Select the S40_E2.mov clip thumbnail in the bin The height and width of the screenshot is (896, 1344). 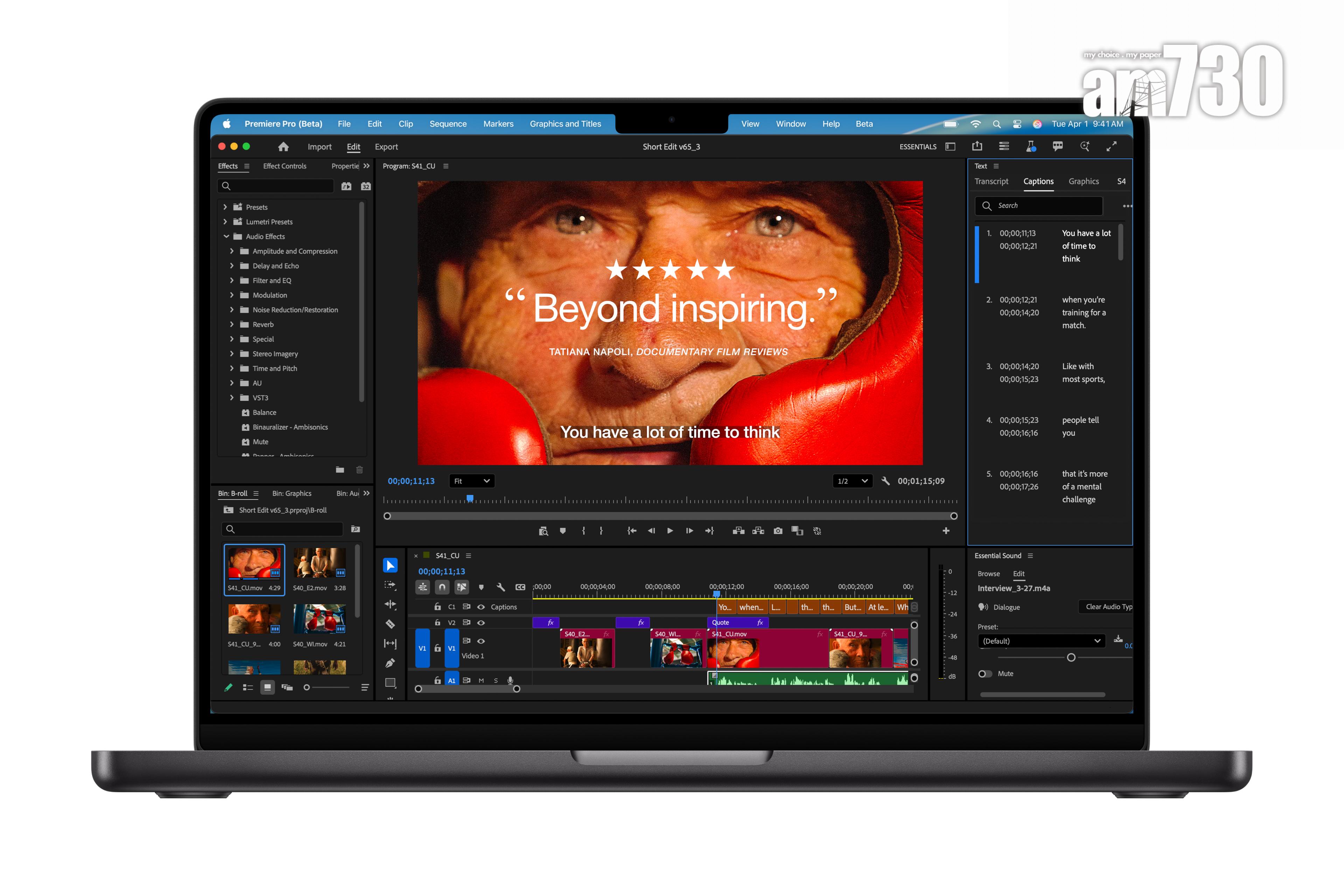coord(319,563)
